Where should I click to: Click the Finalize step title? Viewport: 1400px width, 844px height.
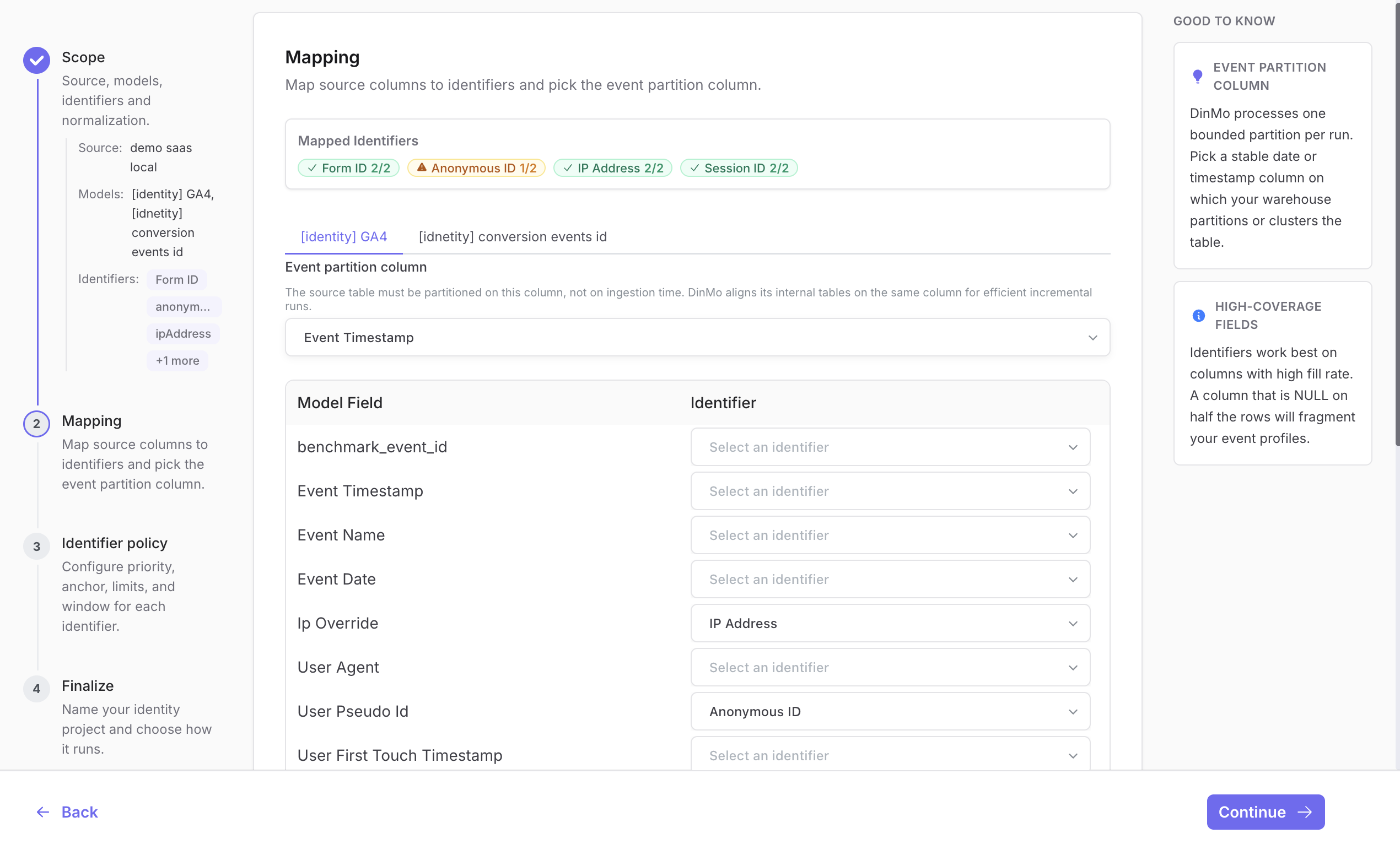click(88, 685)
